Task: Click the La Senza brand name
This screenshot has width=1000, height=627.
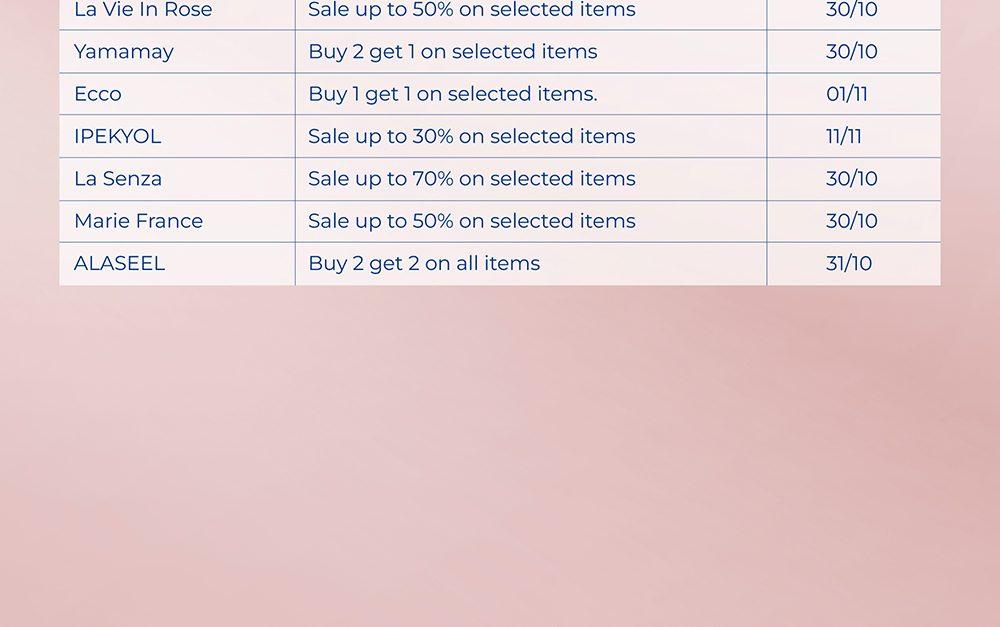Action: click(x=118, y=179)
